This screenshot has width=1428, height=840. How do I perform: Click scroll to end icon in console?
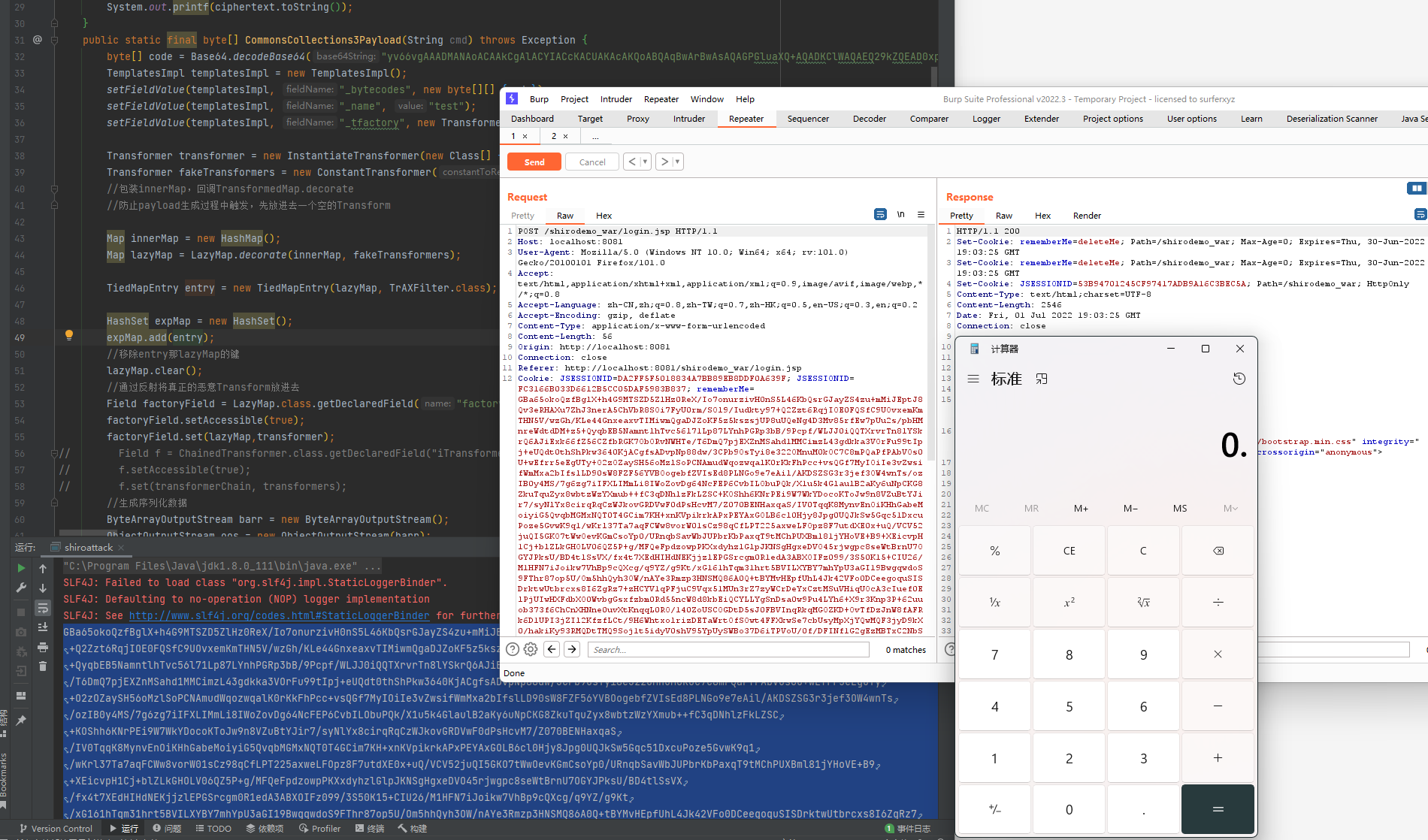pyautogui.click(x=43, y=627)
